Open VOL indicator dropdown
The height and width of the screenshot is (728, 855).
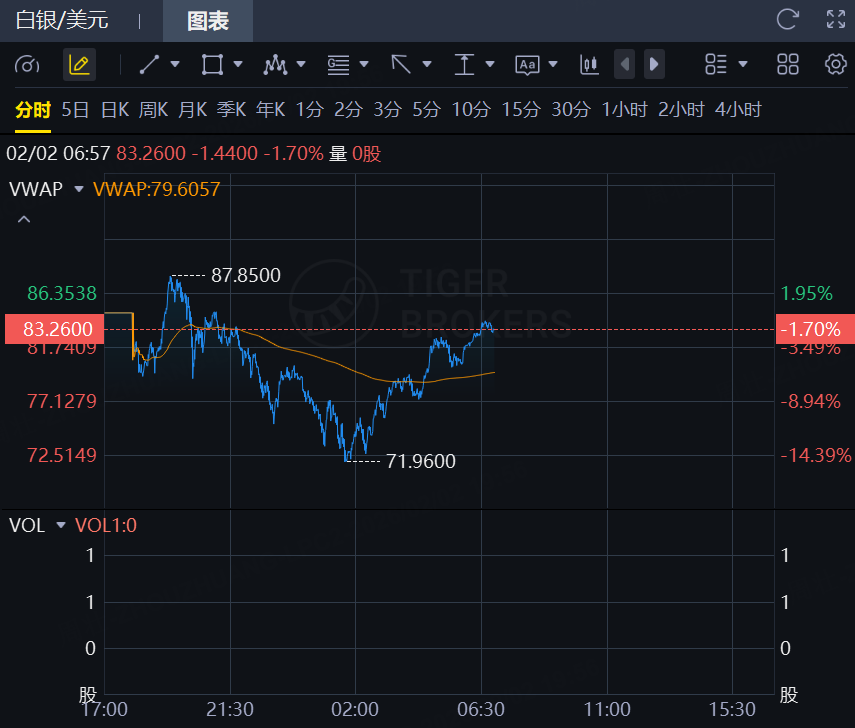(x=61, y=525)
